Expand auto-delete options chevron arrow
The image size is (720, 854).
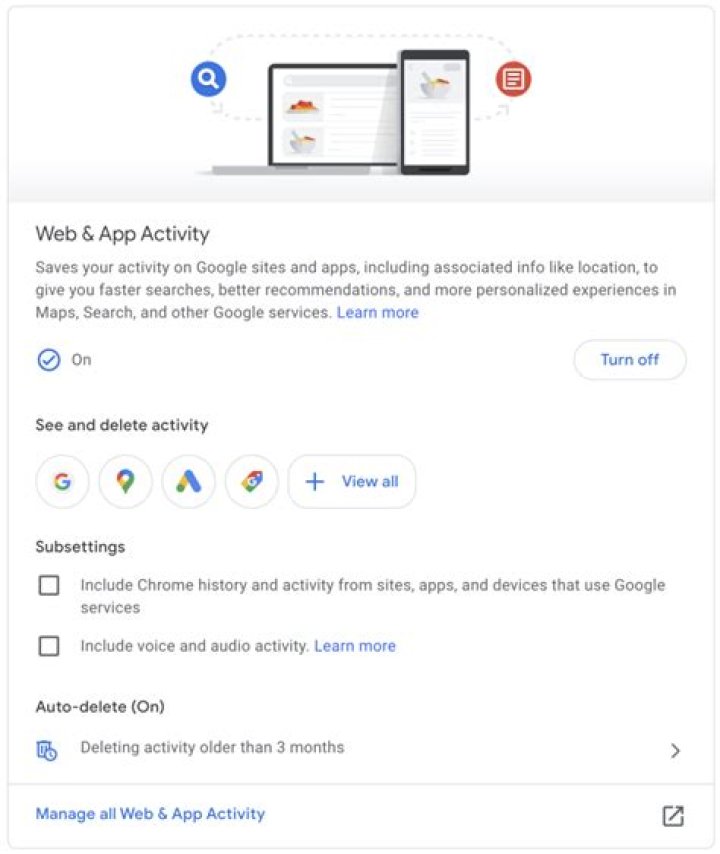(675, 751)
